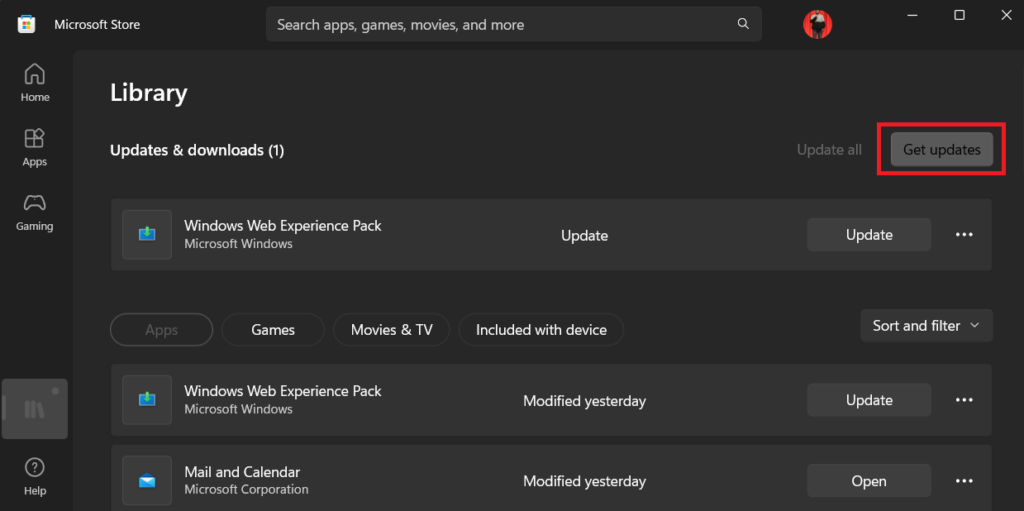Open the Help sidebar icon
Viewport: 1024px width, 511px height.
35,477
